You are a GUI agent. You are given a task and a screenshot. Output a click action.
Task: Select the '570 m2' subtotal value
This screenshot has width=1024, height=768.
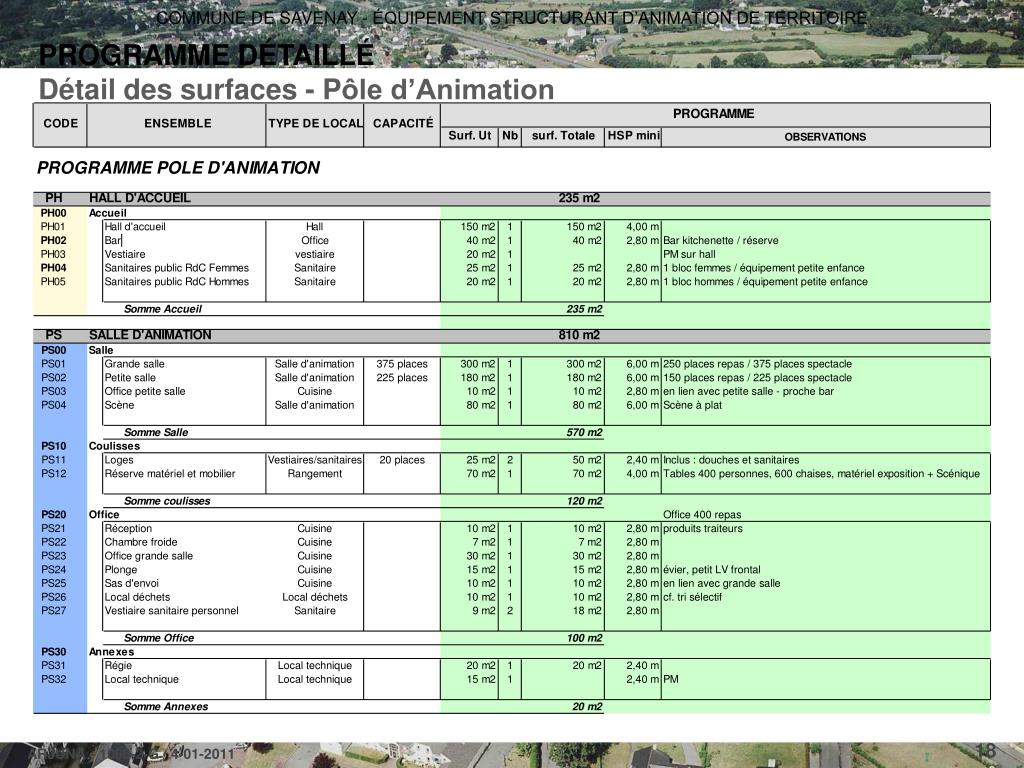(584, 432)
